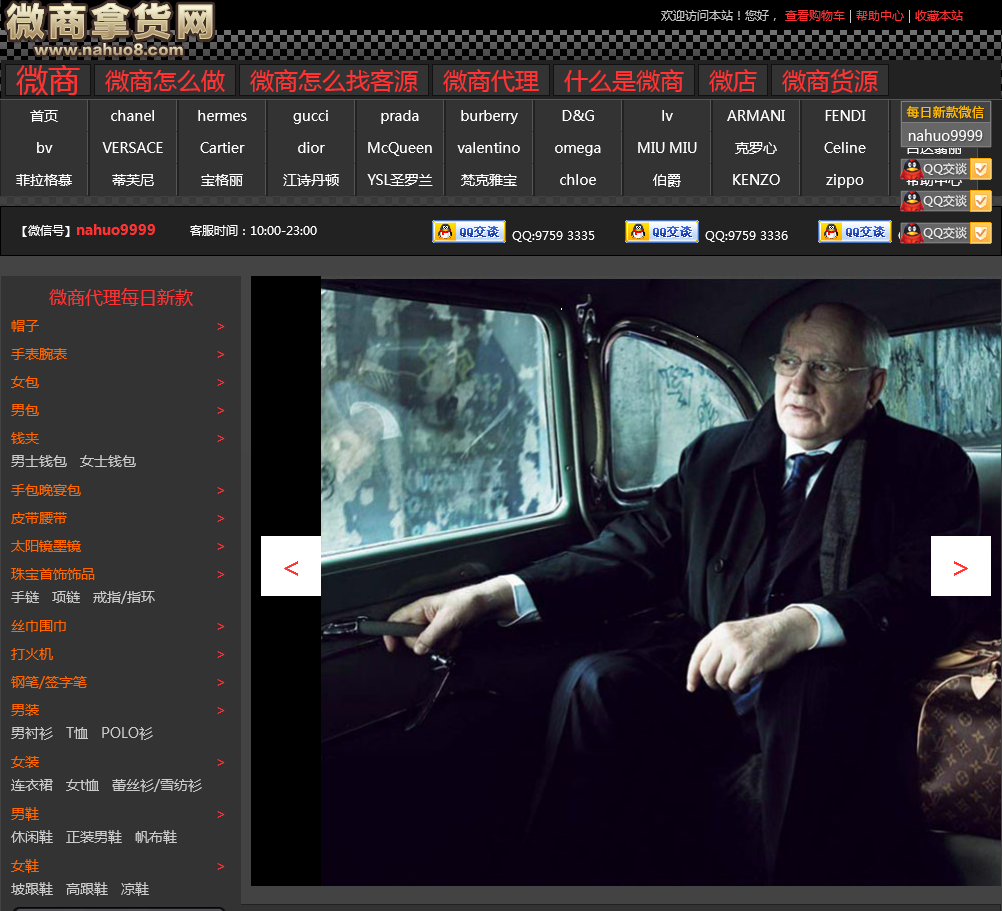Advance to the next carousel slide
This screenshot has height=911, width=1002.
tap(960, 567)
